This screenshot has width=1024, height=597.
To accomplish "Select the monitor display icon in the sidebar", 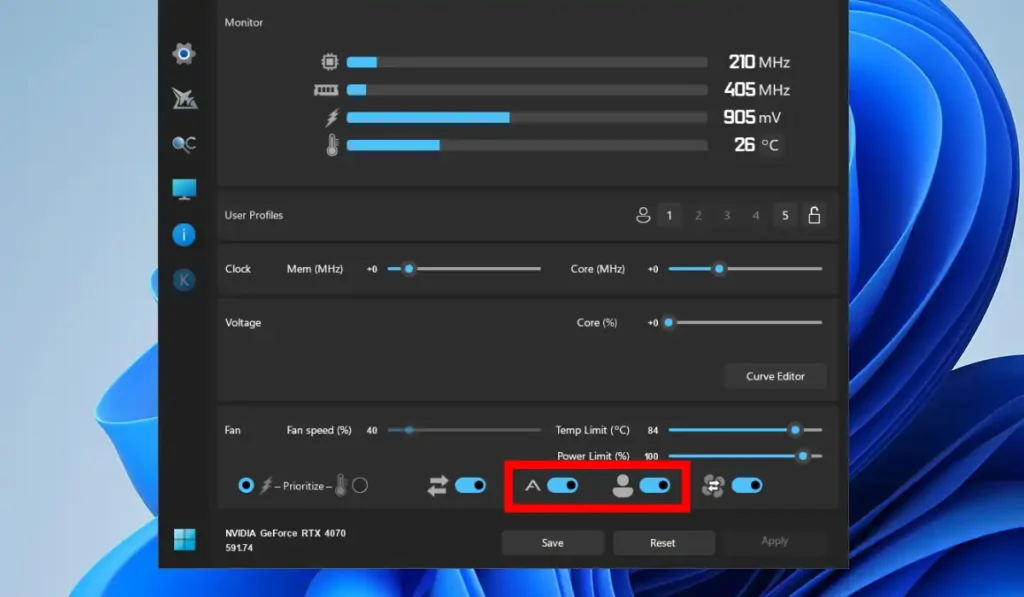I will pyautogui.click(x=183, y=188).
